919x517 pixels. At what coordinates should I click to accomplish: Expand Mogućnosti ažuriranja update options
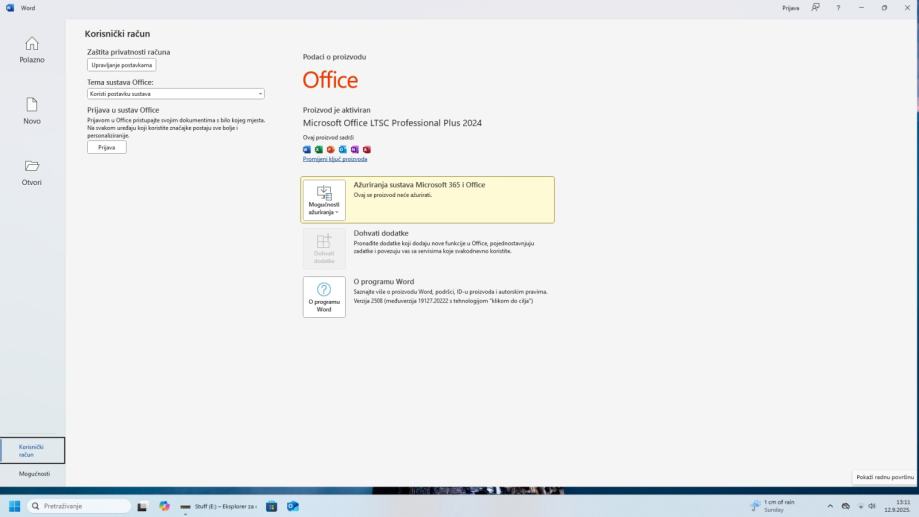pos(324,200)
